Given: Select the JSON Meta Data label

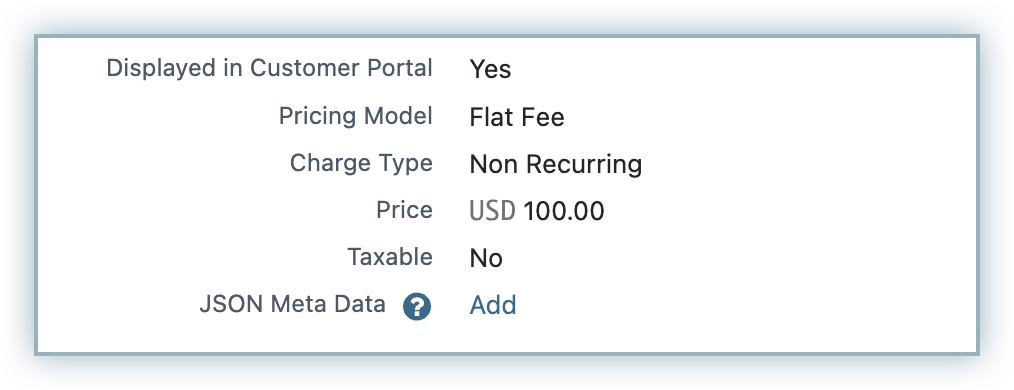Looking at the screenshot, I should coord(292,304).
